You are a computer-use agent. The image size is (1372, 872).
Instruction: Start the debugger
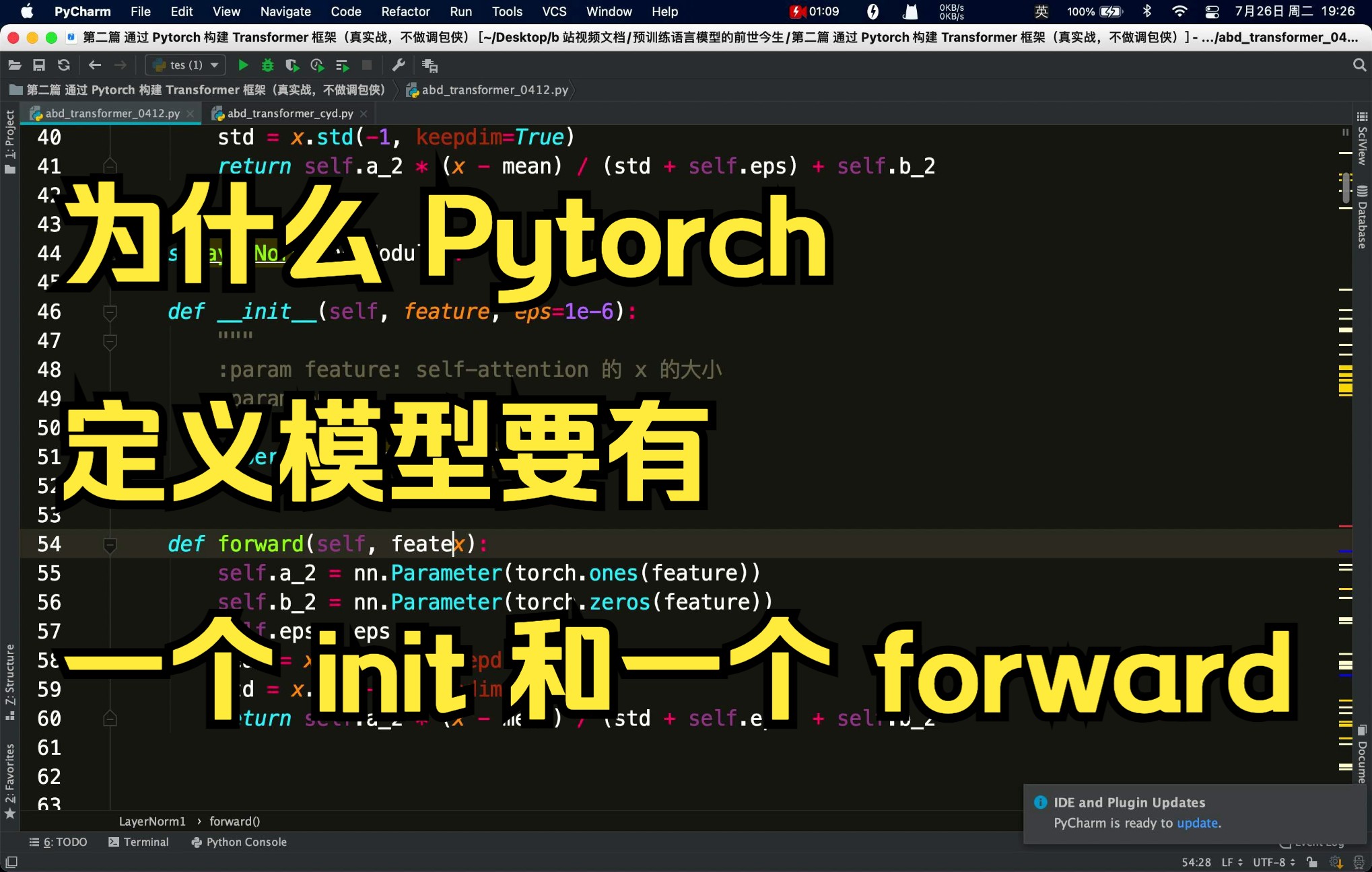pyautogui.click(x=267, y=65)
